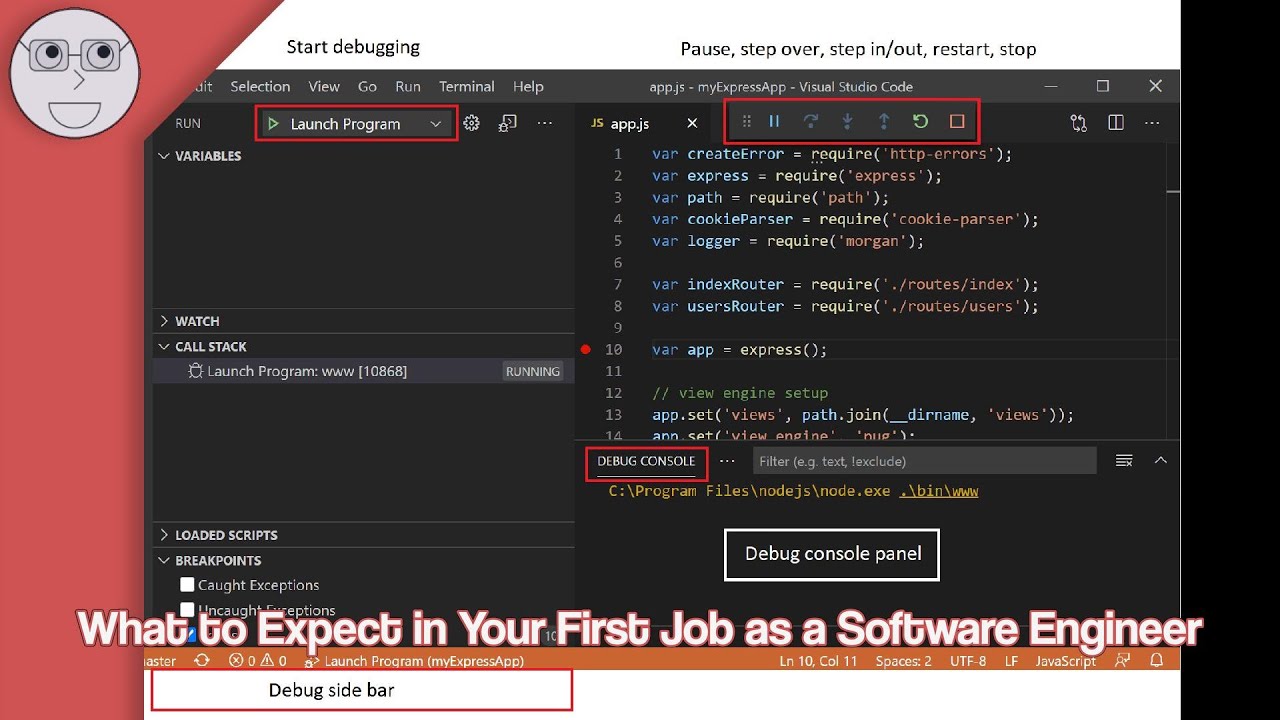Click the feedback icon in status bar
1280x720 pixels.
pos(1123,661)
